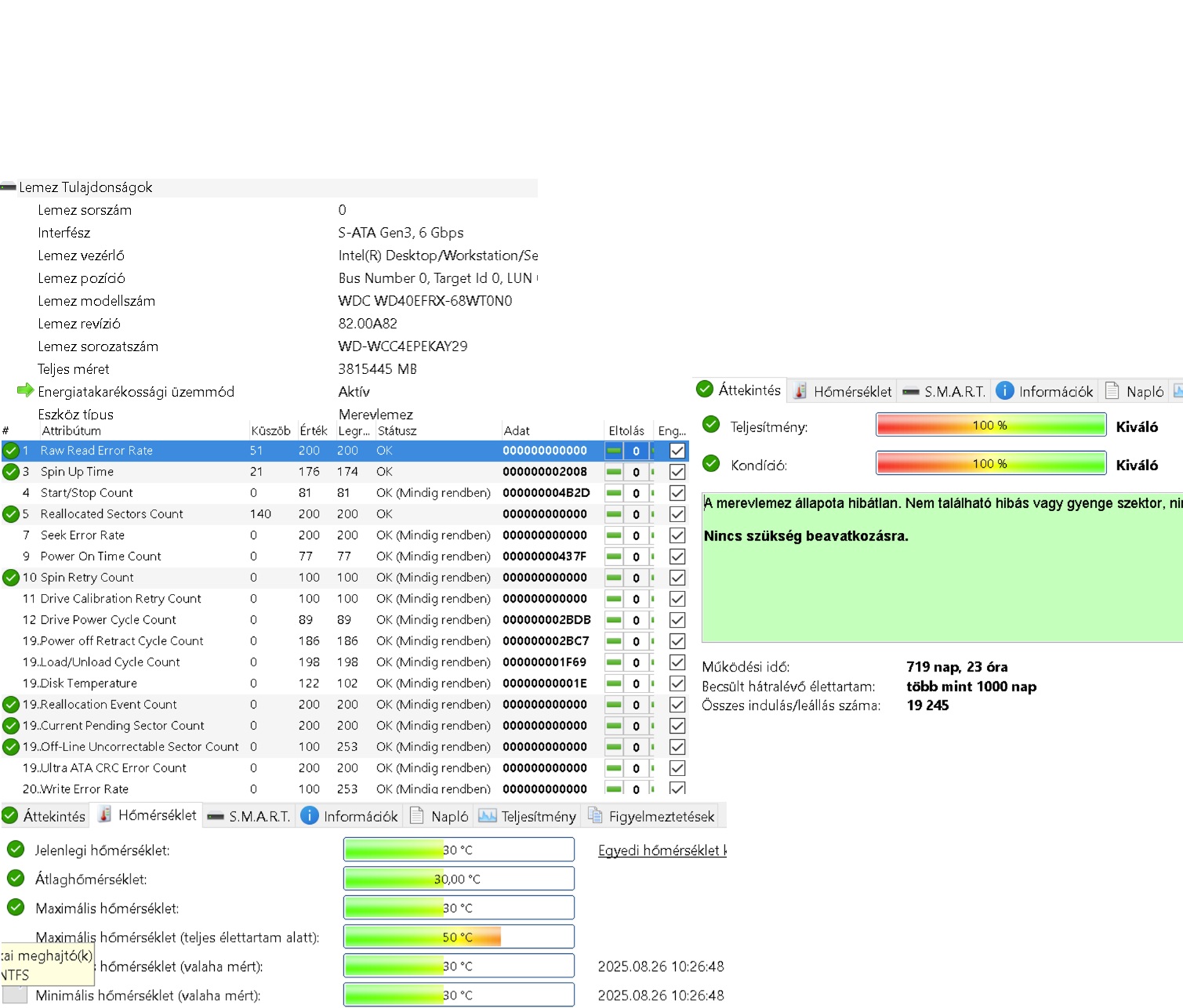Click the Kondíció 100 % health bar
The image size is (1183, 1008).
point(990,464)
